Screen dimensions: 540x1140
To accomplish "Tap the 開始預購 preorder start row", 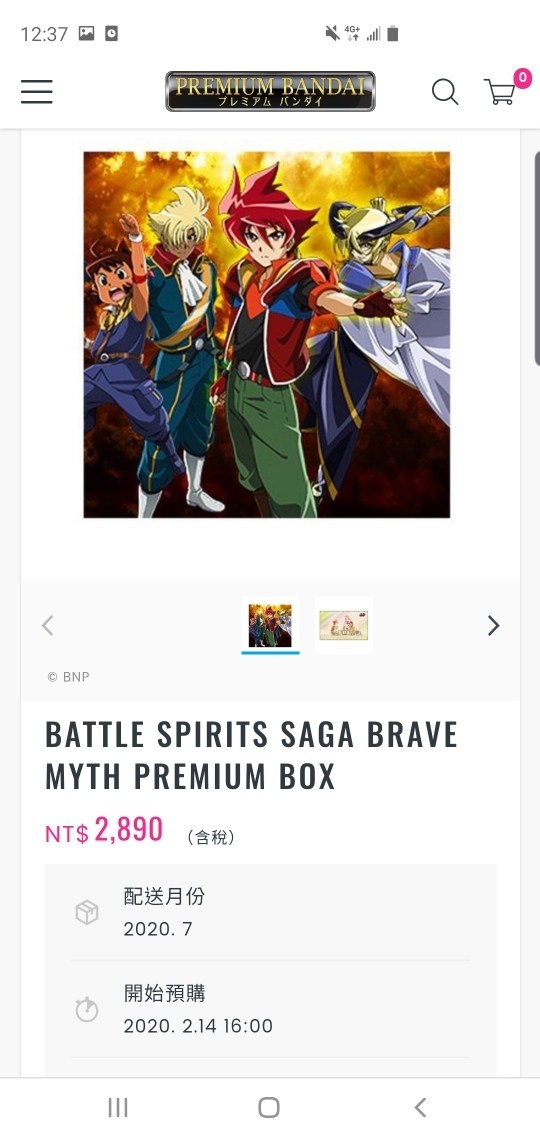I will pos(270,1009).
